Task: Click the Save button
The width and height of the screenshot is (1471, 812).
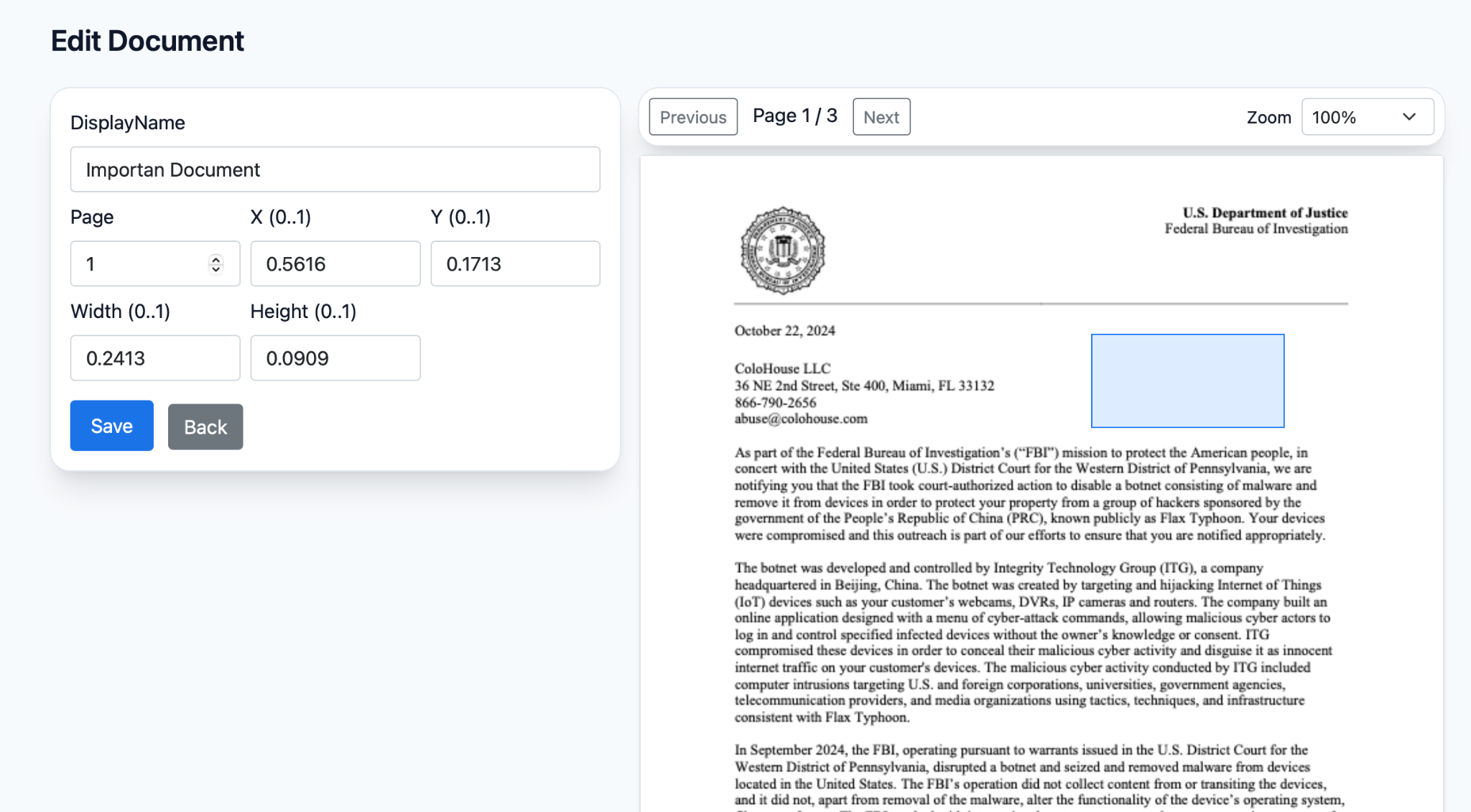Action: (x=111, y=426)
